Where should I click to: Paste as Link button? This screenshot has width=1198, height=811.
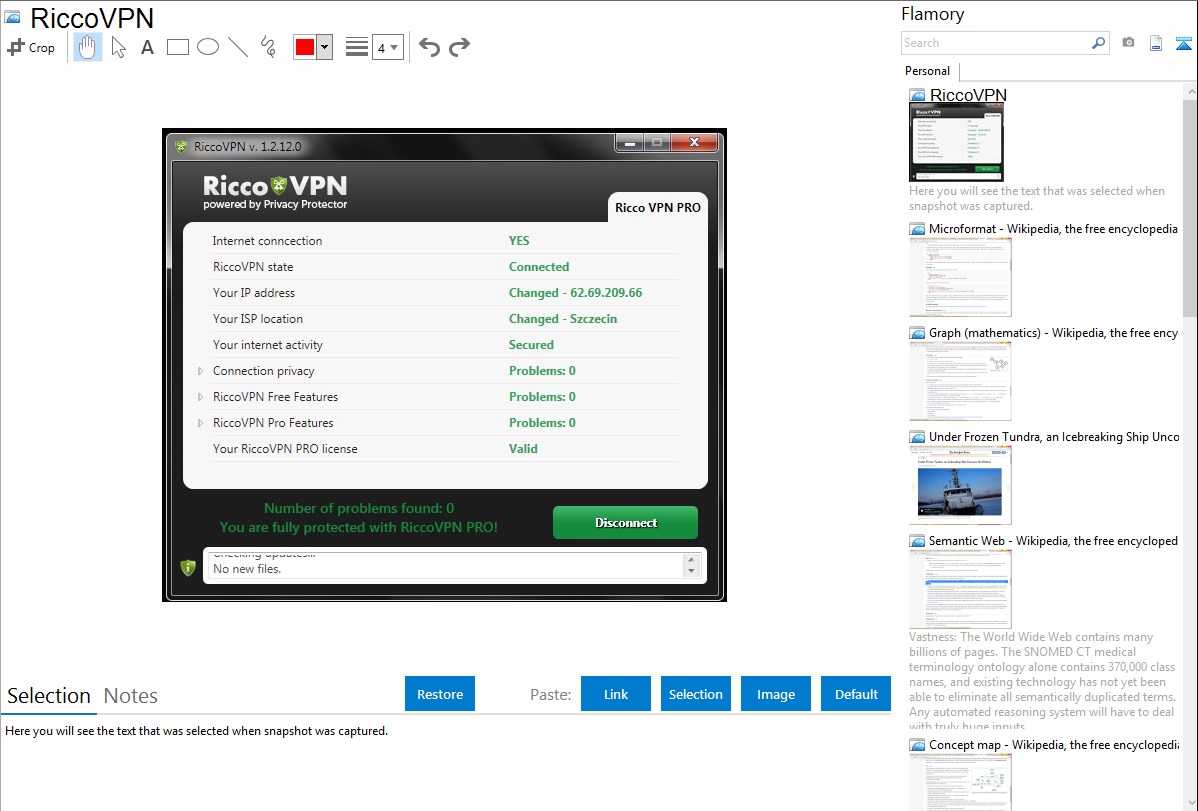[x=616, y=694]
